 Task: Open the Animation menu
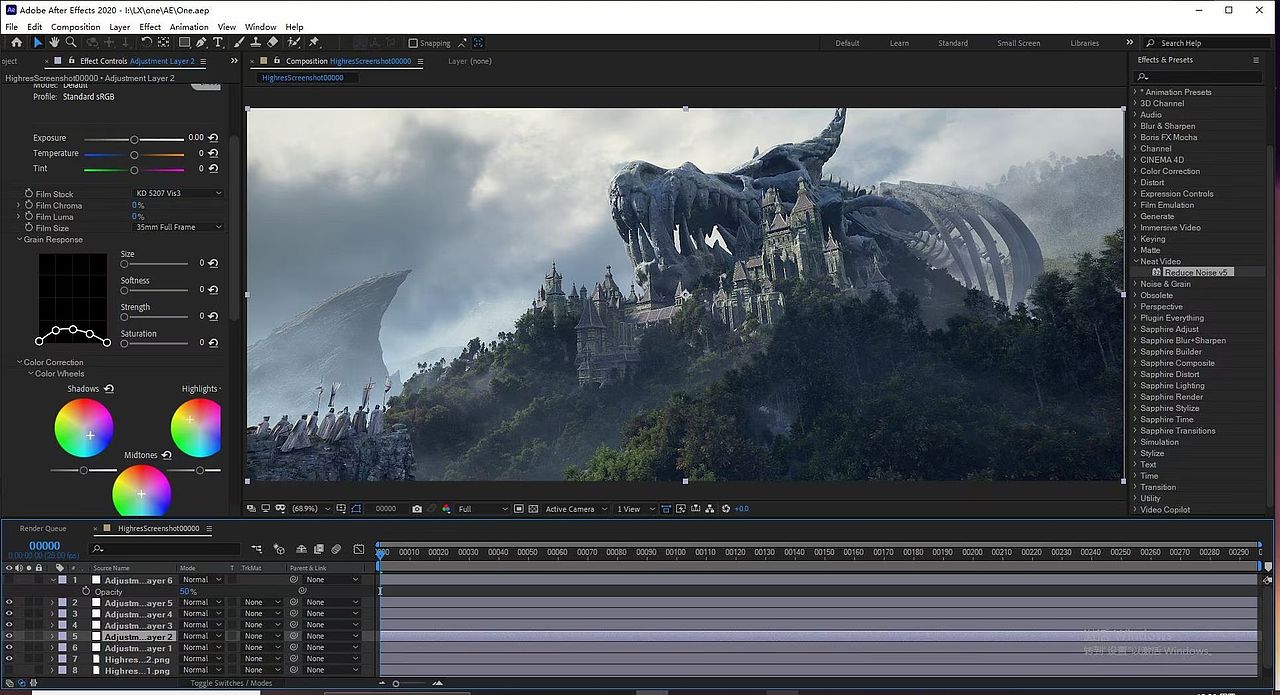click(x=189, y=27)
